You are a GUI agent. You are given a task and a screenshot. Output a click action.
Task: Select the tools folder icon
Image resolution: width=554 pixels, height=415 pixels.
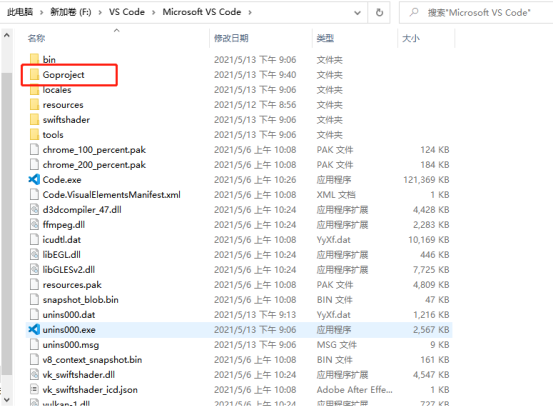[x=34, y=135]
